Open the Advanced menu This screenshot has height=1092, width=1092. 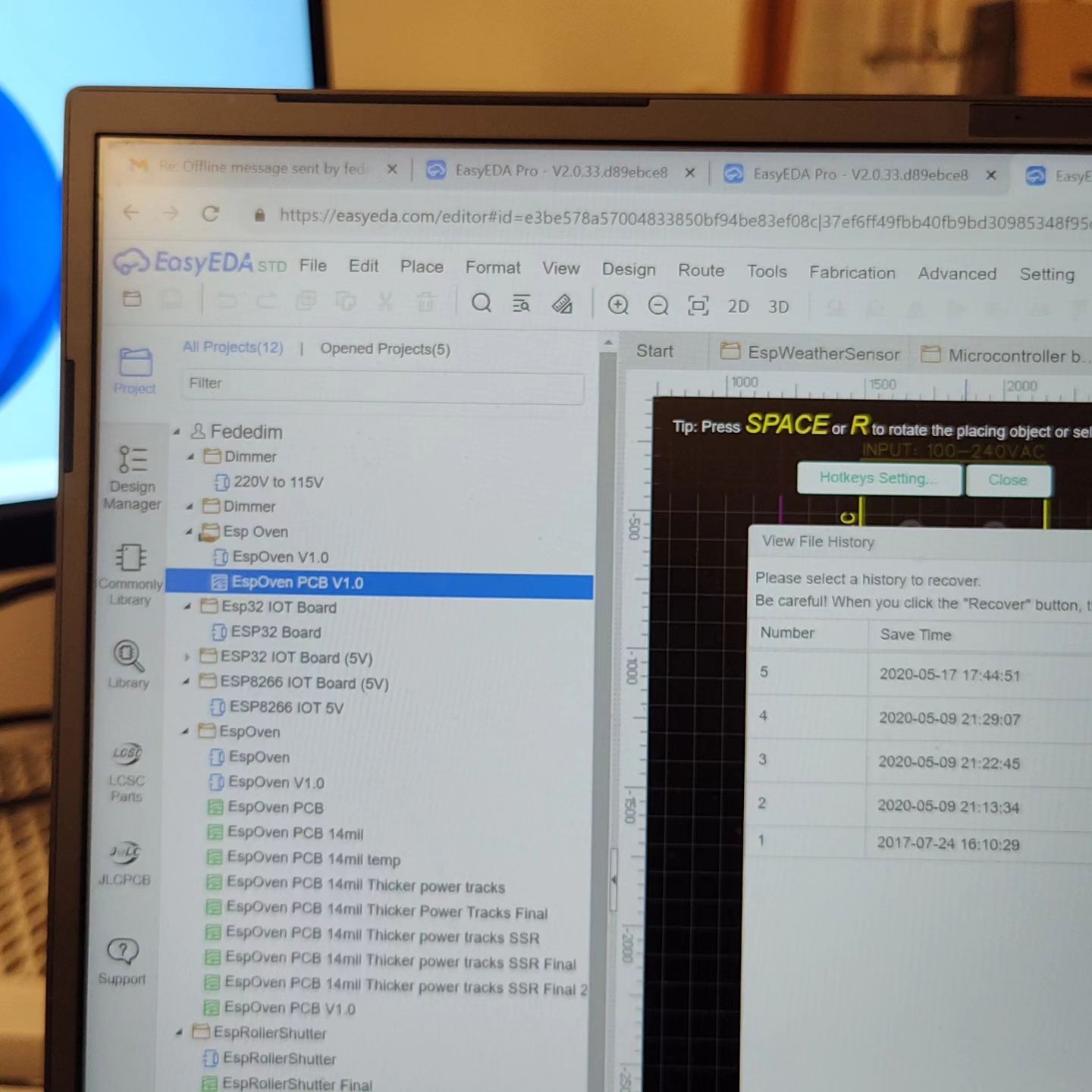(x=957, y=274)
